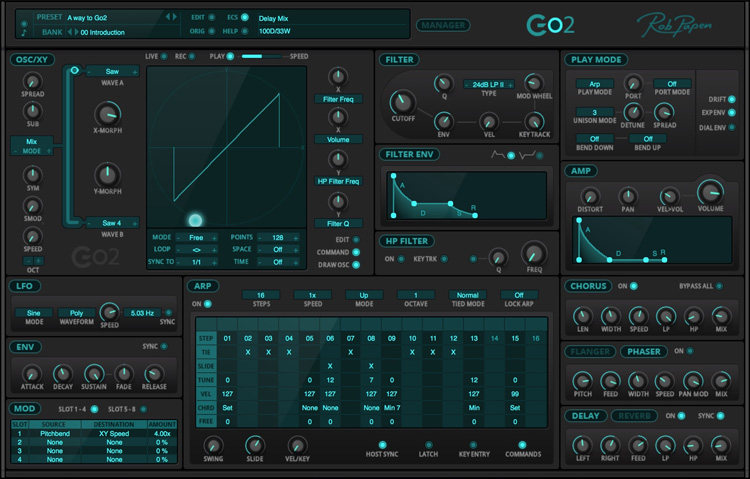Open the arp 16 steps selector
Screen dimensions: 750x479
click(261, 295)
